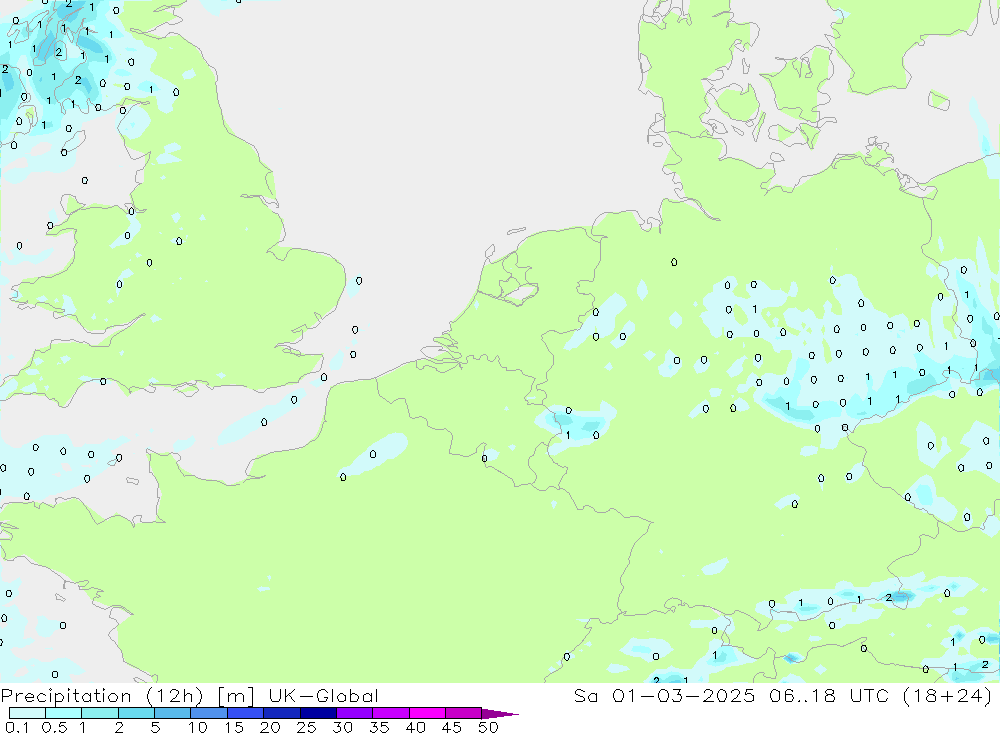Screen dimensions: 1000x733
Task: Click the '50' legend scale label
Action: (x=488, y=727)
